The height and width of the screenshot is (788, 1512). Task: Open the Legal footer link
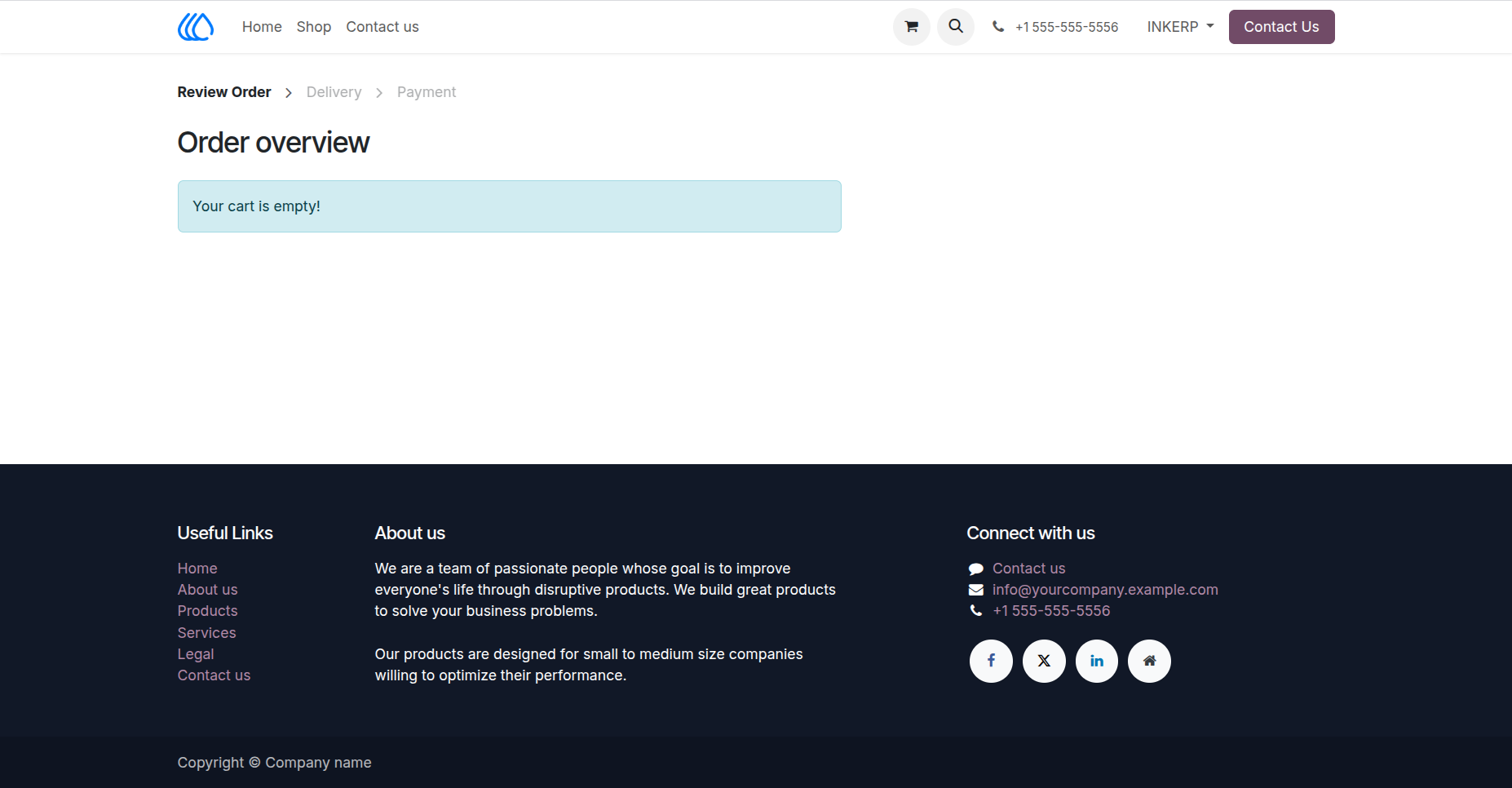[x=196, y=654]
